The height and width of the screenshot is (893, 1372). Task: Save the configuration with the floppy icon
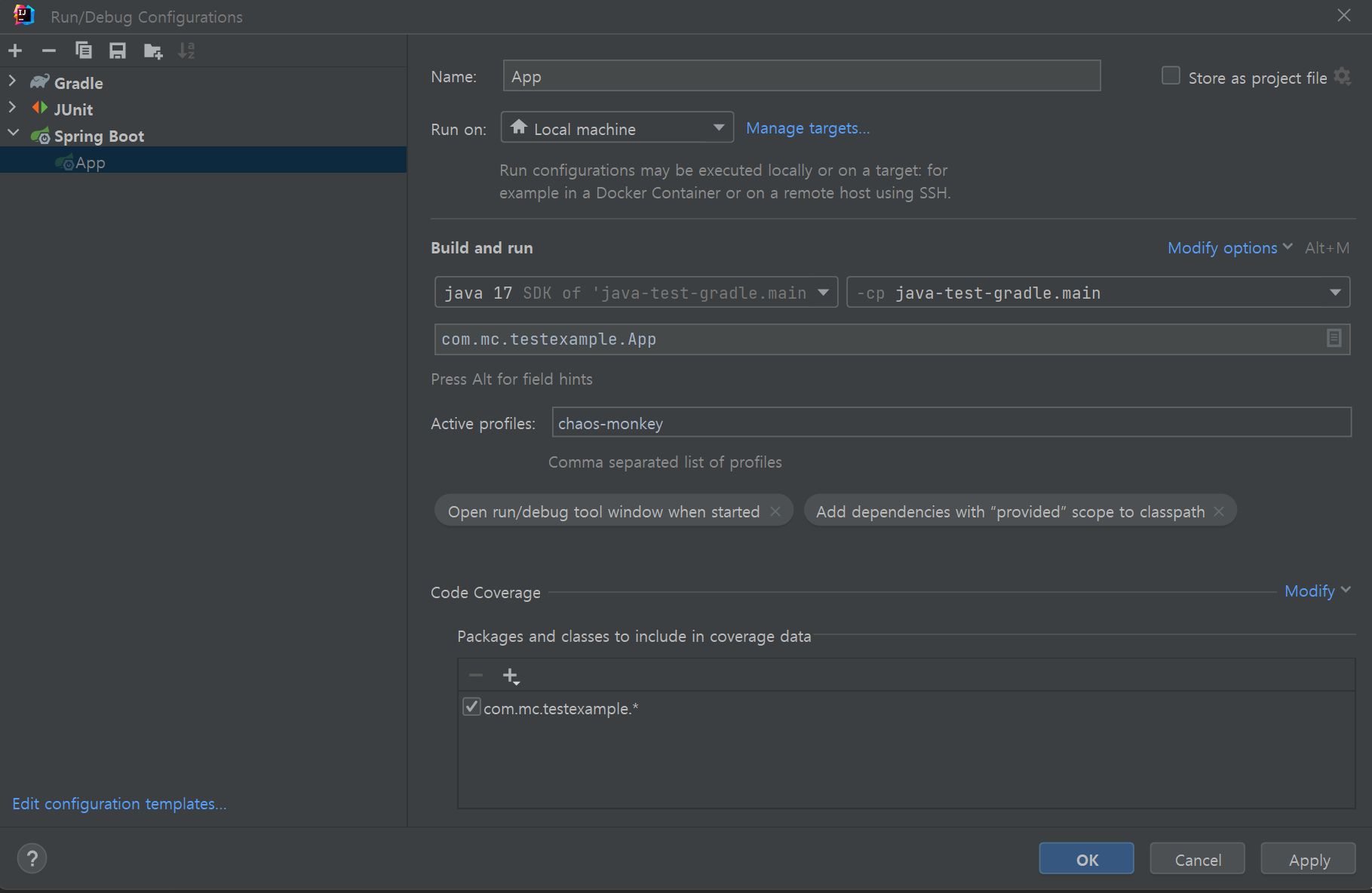click(x=117, y=51)
